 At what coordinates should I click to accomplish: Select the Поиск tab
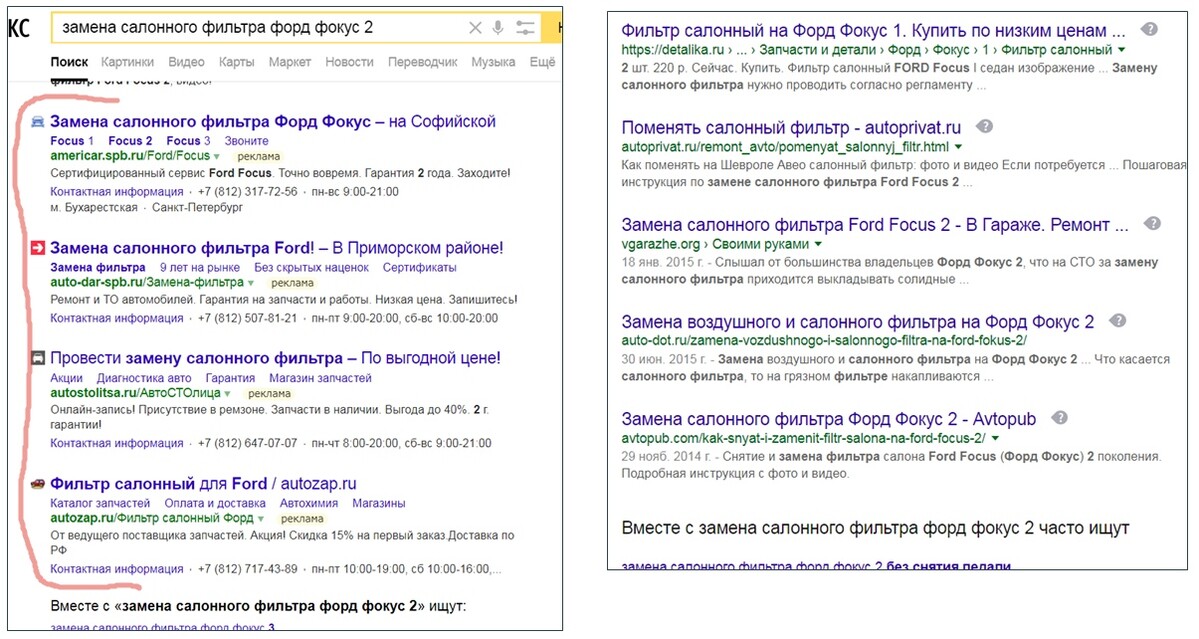tap(70, 62)
